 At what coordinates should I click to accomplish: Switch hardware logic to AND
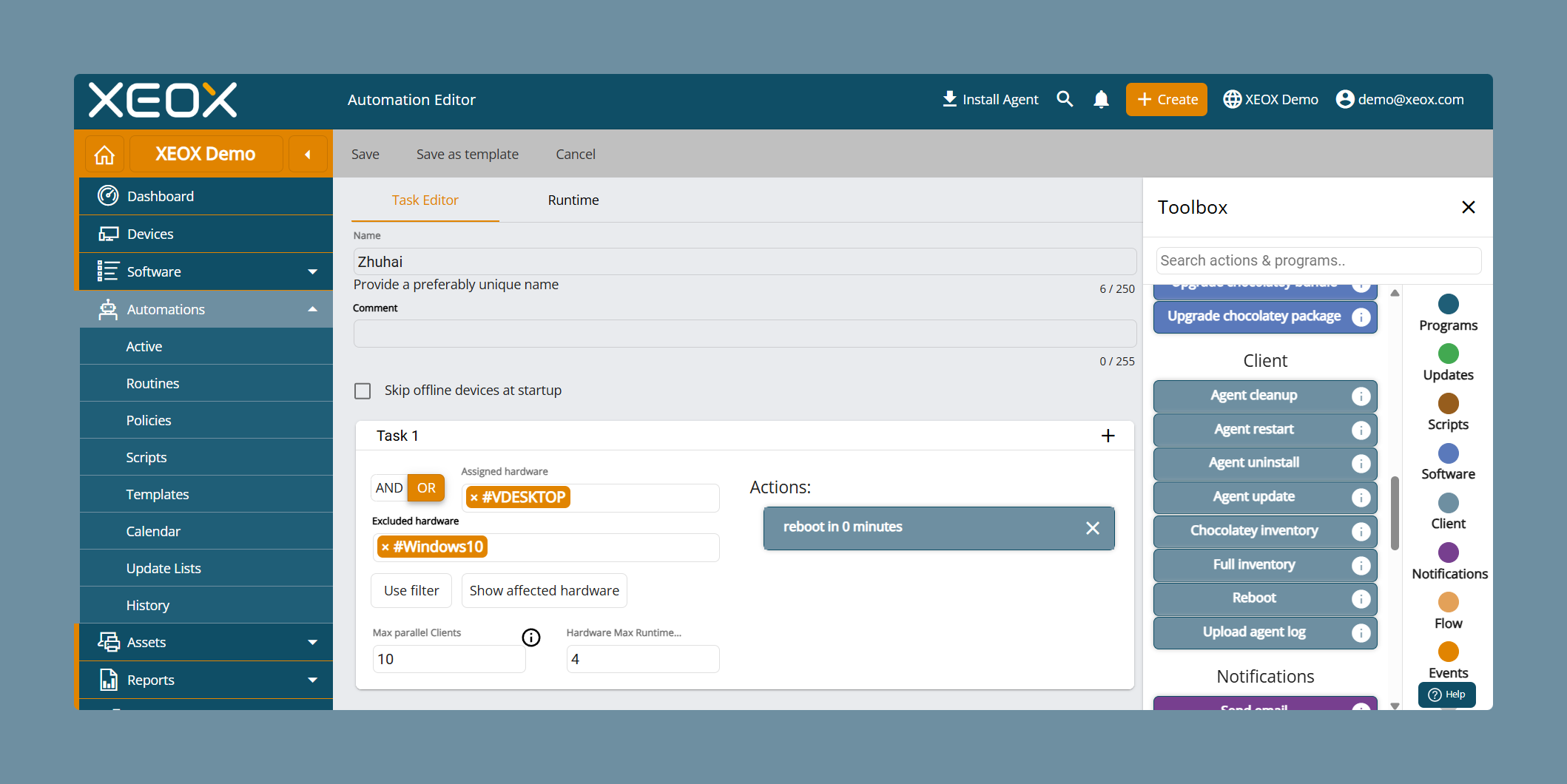(389, 488)
